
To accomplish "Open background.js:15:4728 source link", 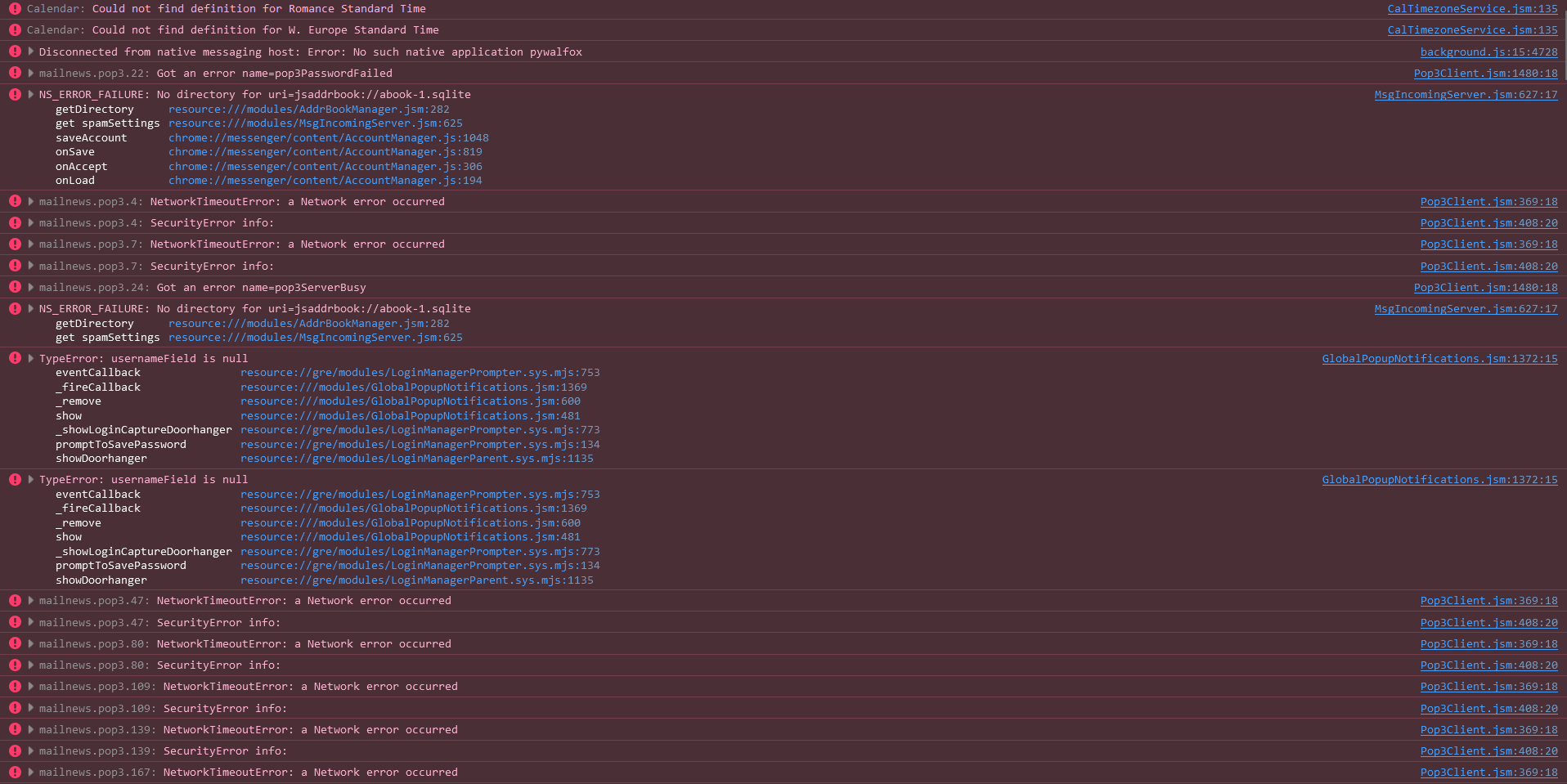I will pos(1488,52).
